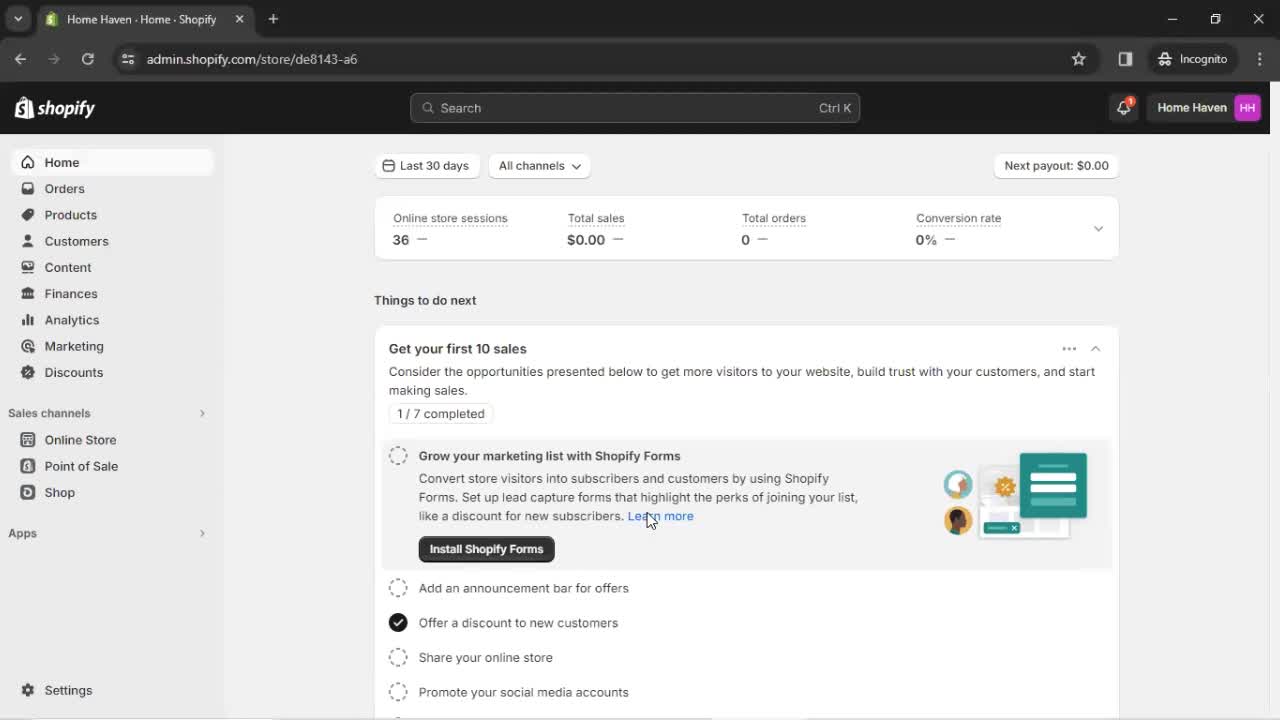1280x720 pixels.
Task: Click the Shopify logo
Action: click(55, 108)
